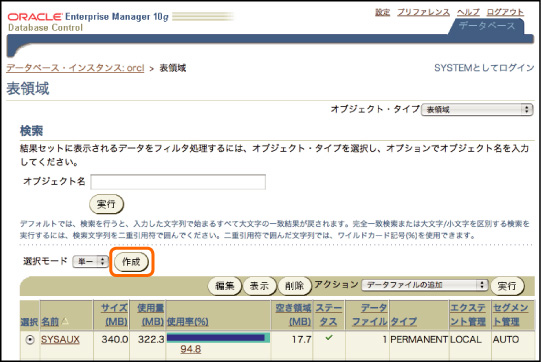This screenshot has height=362, width=541.
Task: Click the 17.7 free space value
Action: pos(302,340)
